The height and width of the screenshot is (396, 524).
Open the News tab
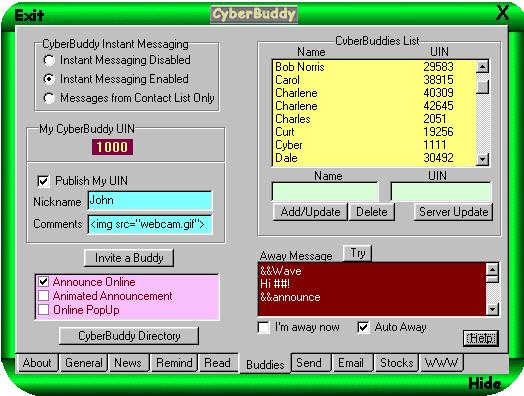[x=128, y=363]
